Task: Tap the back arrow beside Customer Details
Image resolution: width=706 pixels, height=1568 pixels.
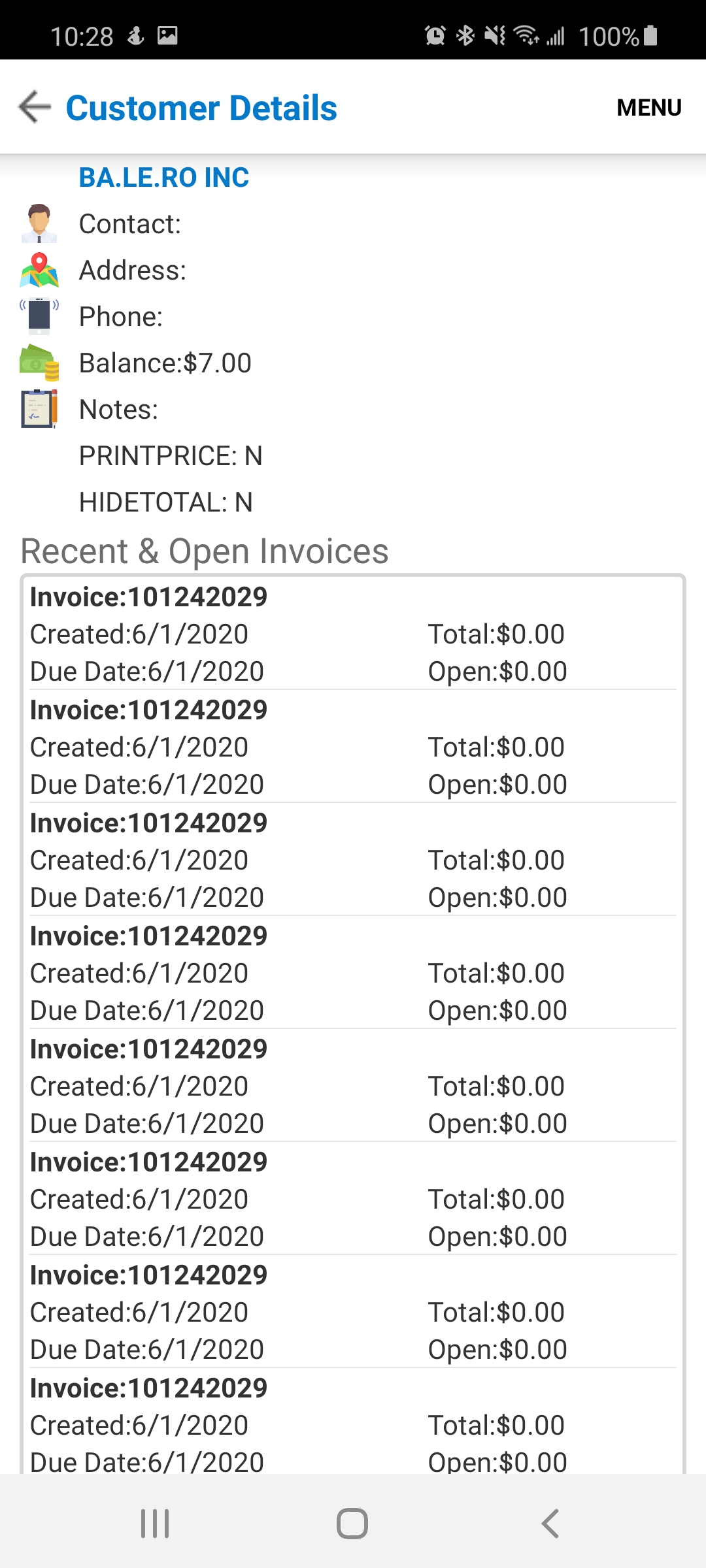Action: (x=35, y=107)
